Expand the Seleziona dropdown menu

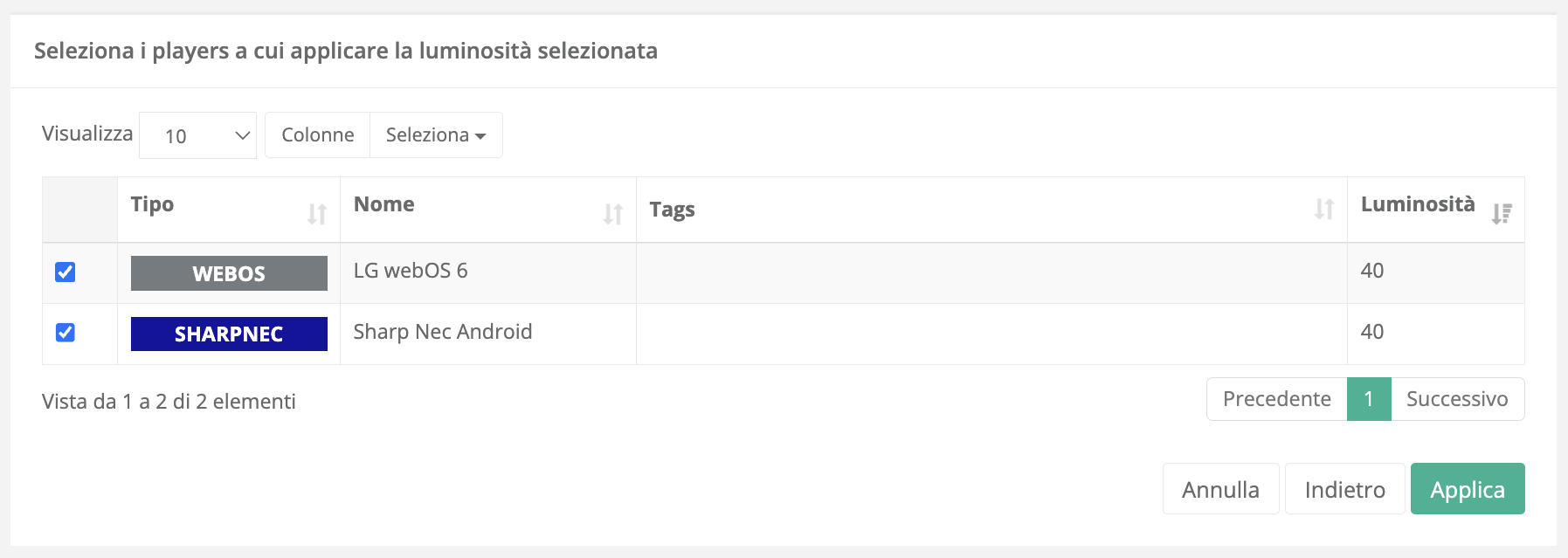436,135
